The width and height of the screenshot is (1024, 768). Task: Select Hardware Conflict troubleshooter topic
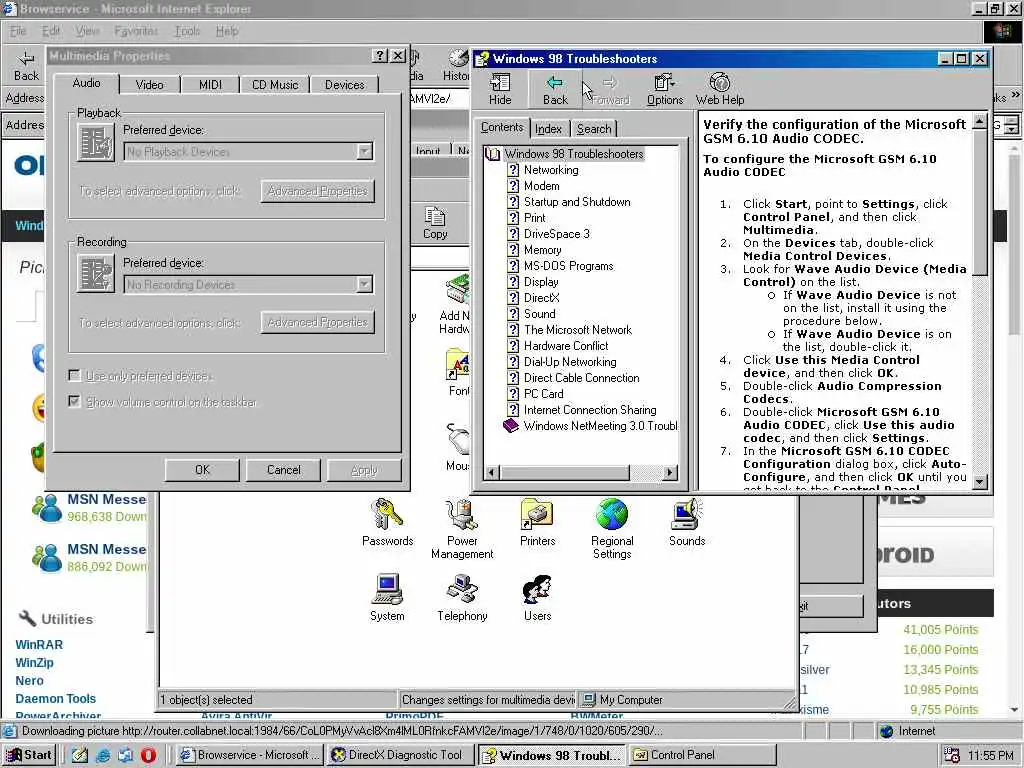[566, 345]
